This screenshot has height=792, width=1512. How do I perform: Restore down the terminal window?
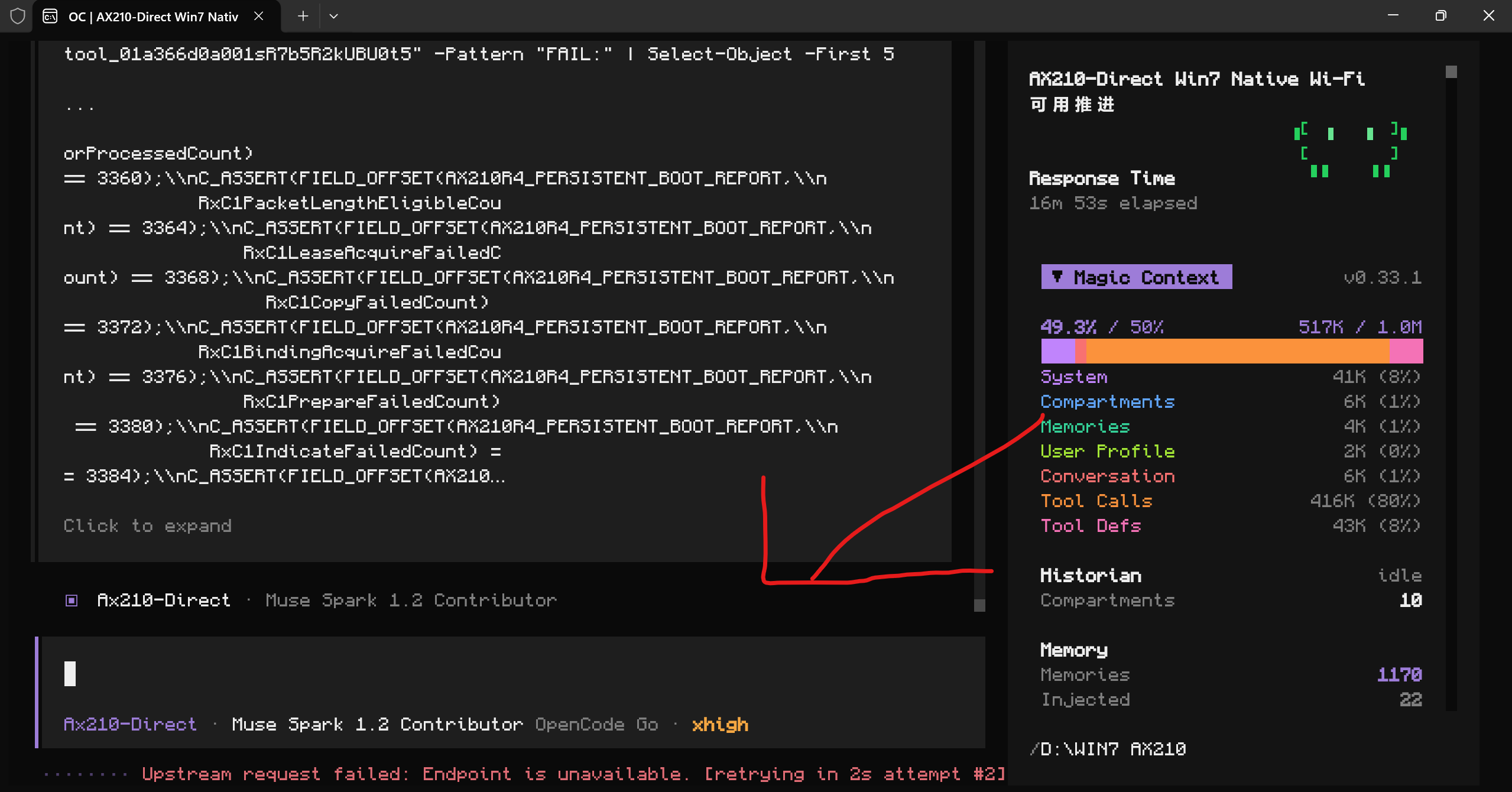pos(1441,16)
